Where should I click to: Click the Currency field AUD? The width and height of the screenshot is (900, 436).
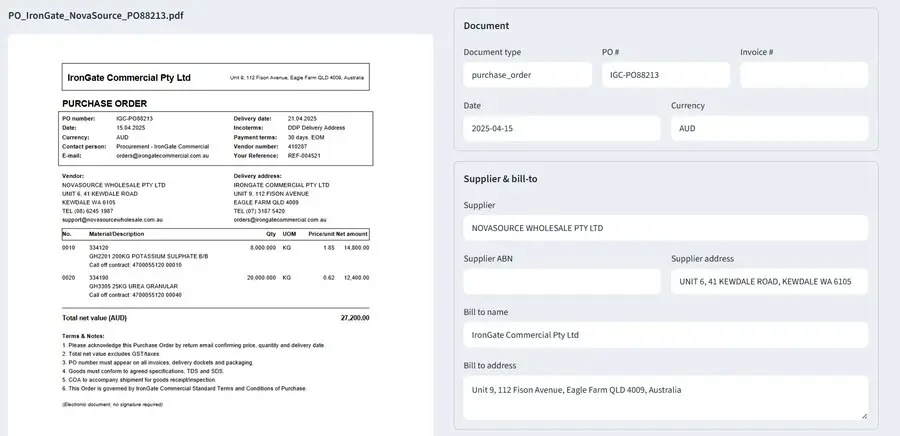coord(770,129)
